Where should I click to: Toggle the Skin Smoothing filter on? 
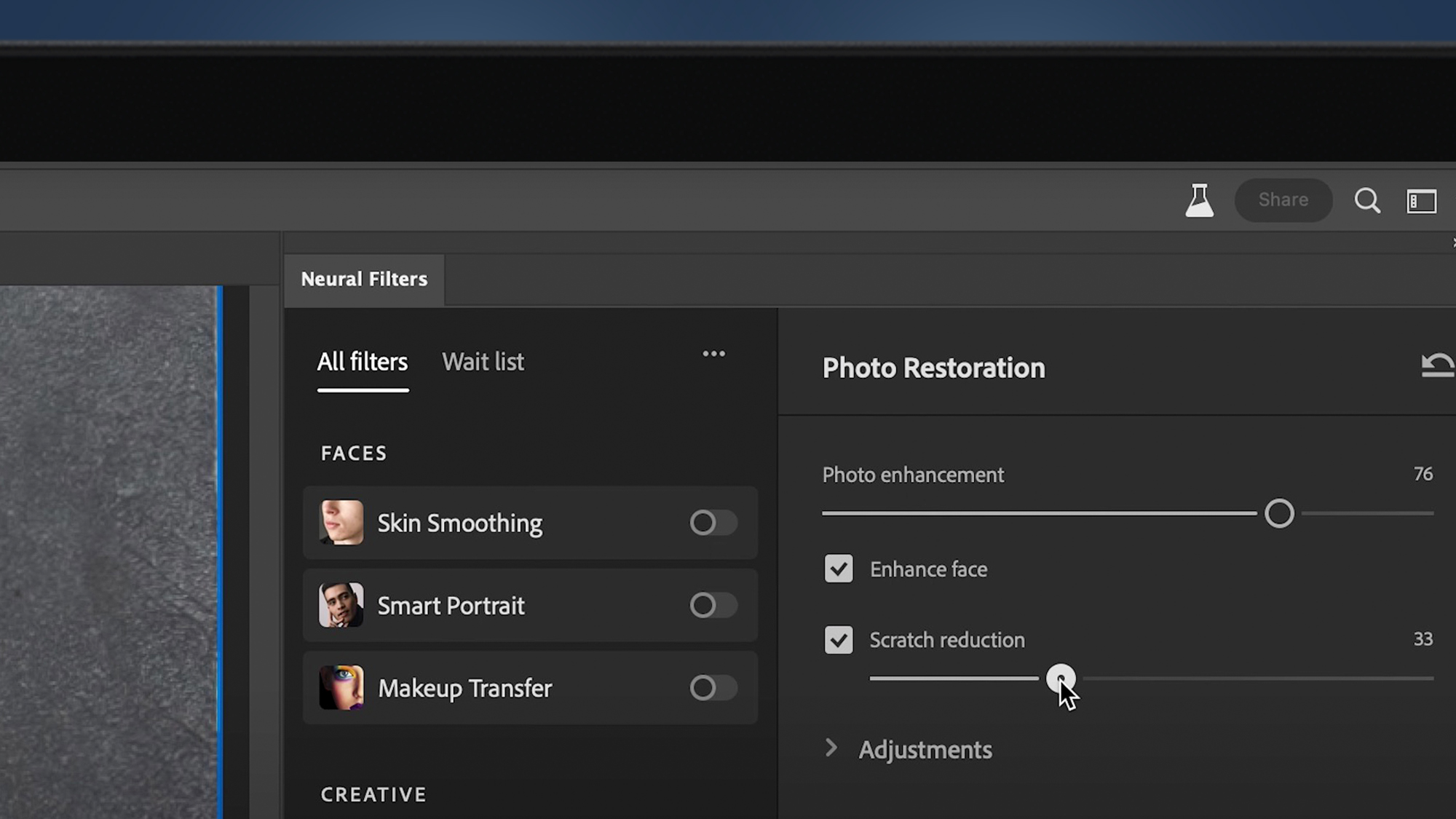tap(710, 523)
